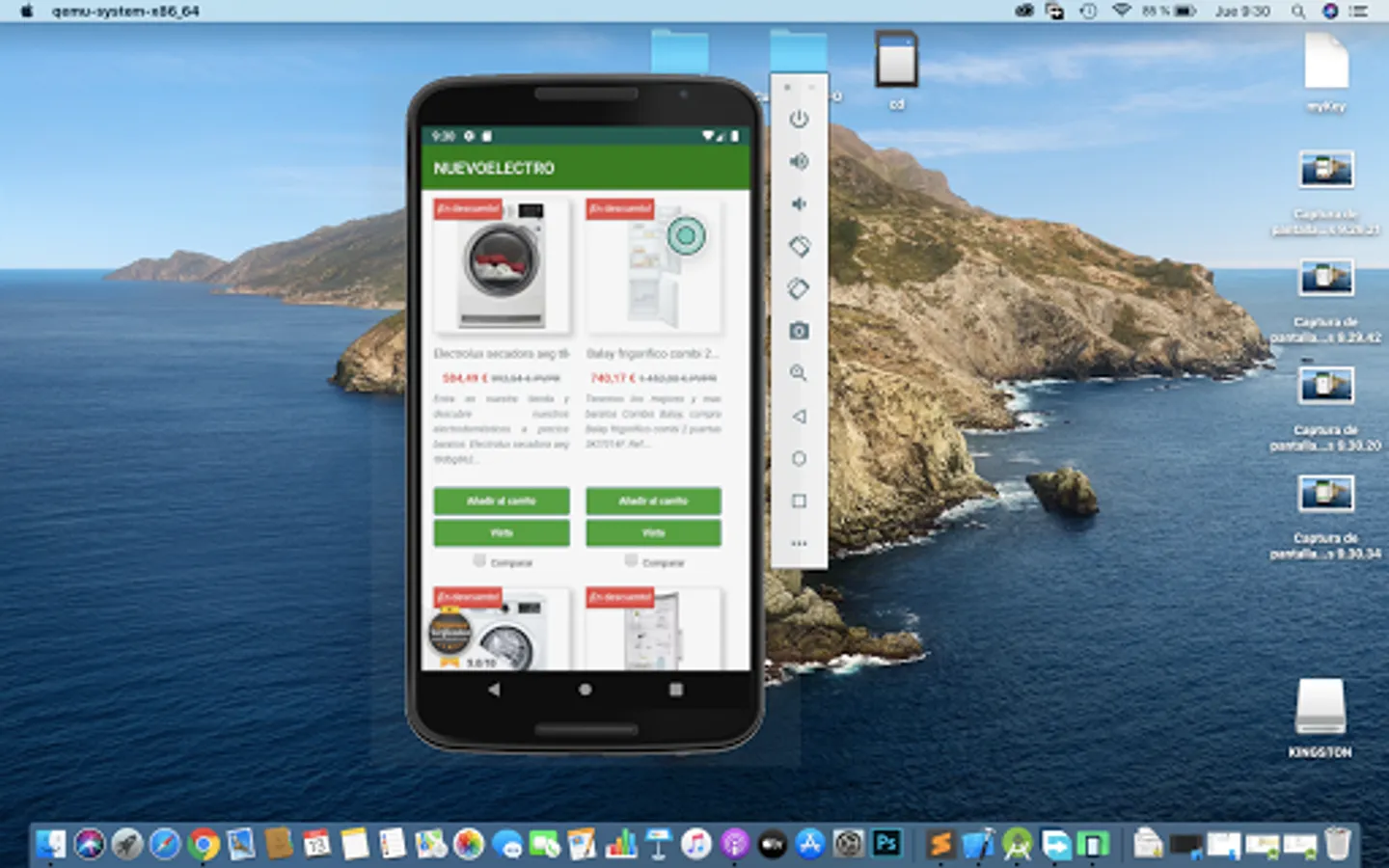
Task: Open Spotlight search in the menu bar
Action: click(1298, 12)
